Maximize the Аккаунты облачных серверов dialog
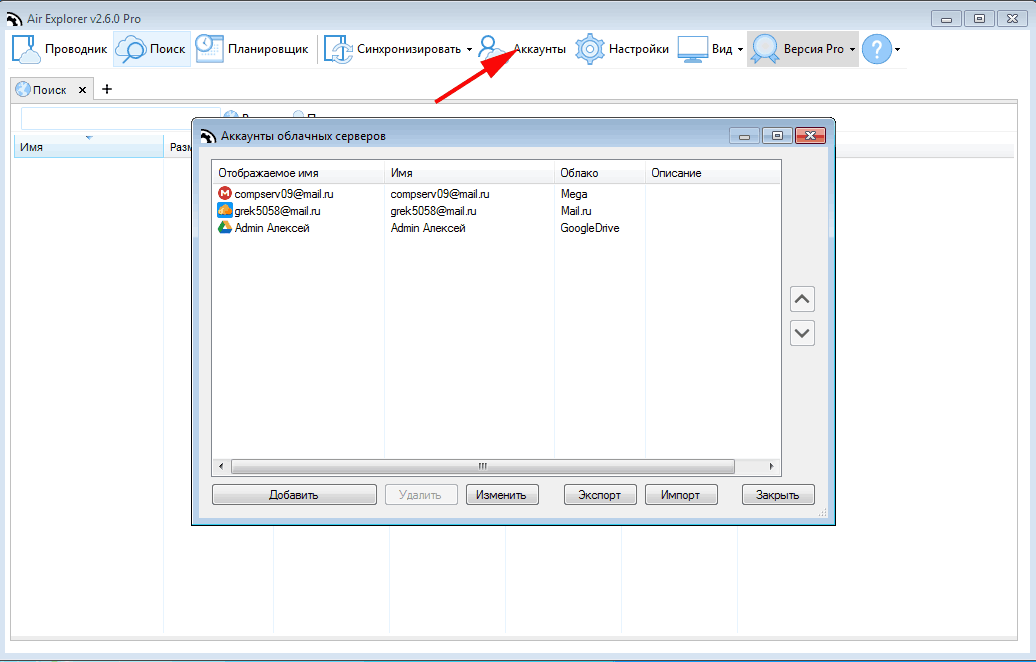The image size is (1036, 662). pyautogui.click(x=777, y=135)
